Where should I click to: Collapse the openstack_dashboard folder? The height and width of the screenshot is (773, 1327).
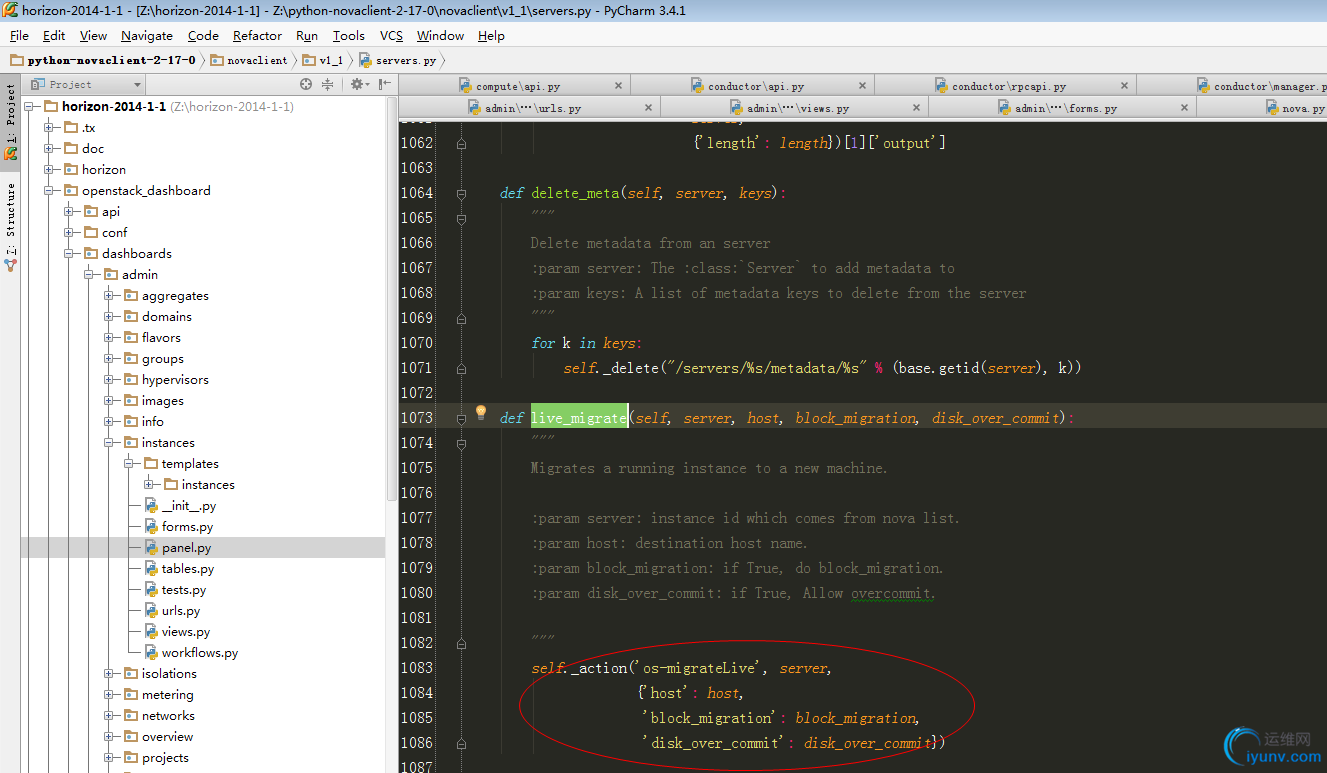49,191
